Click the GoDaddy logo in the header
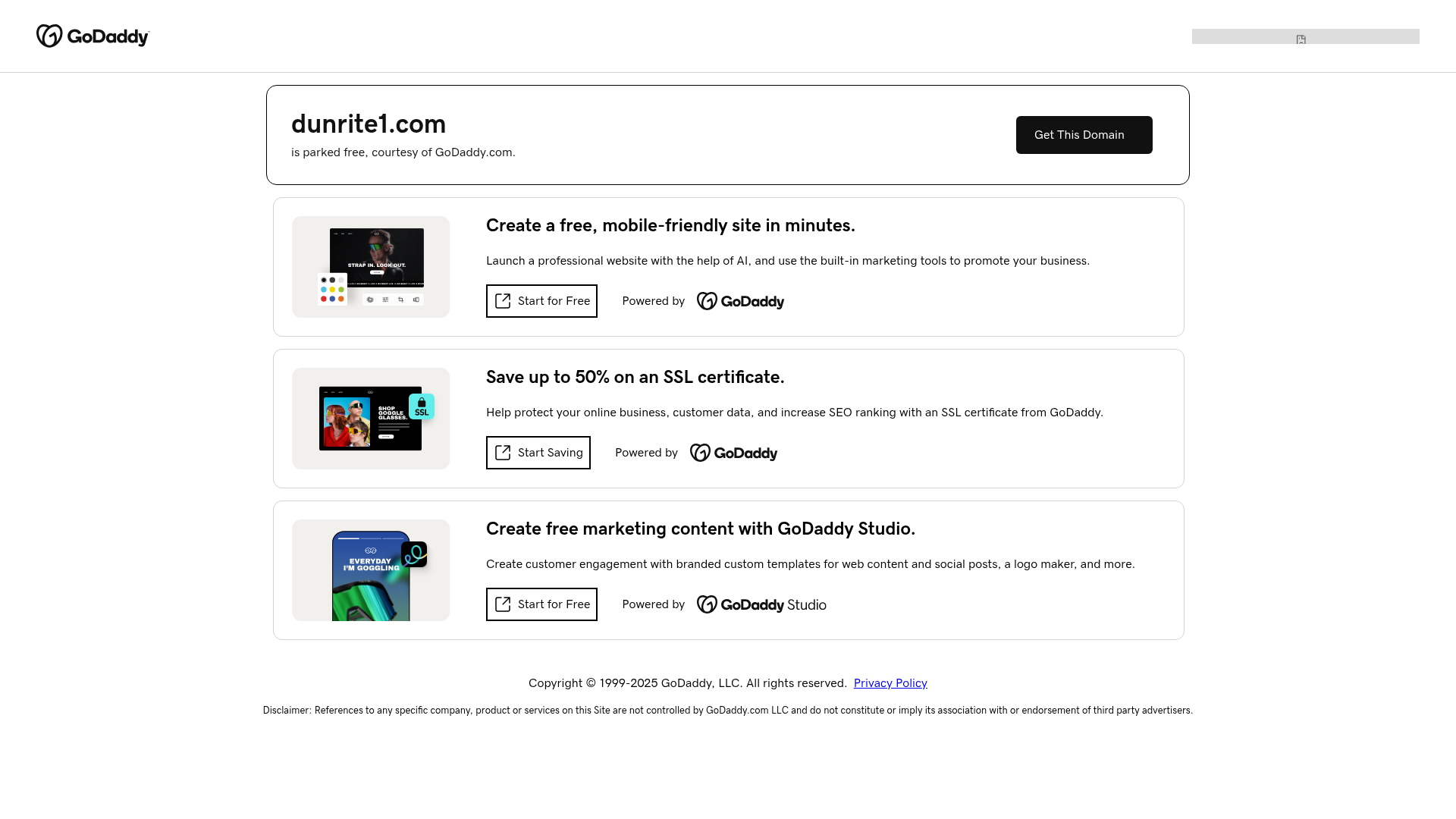1456x819 pixels. click(93, 36)
